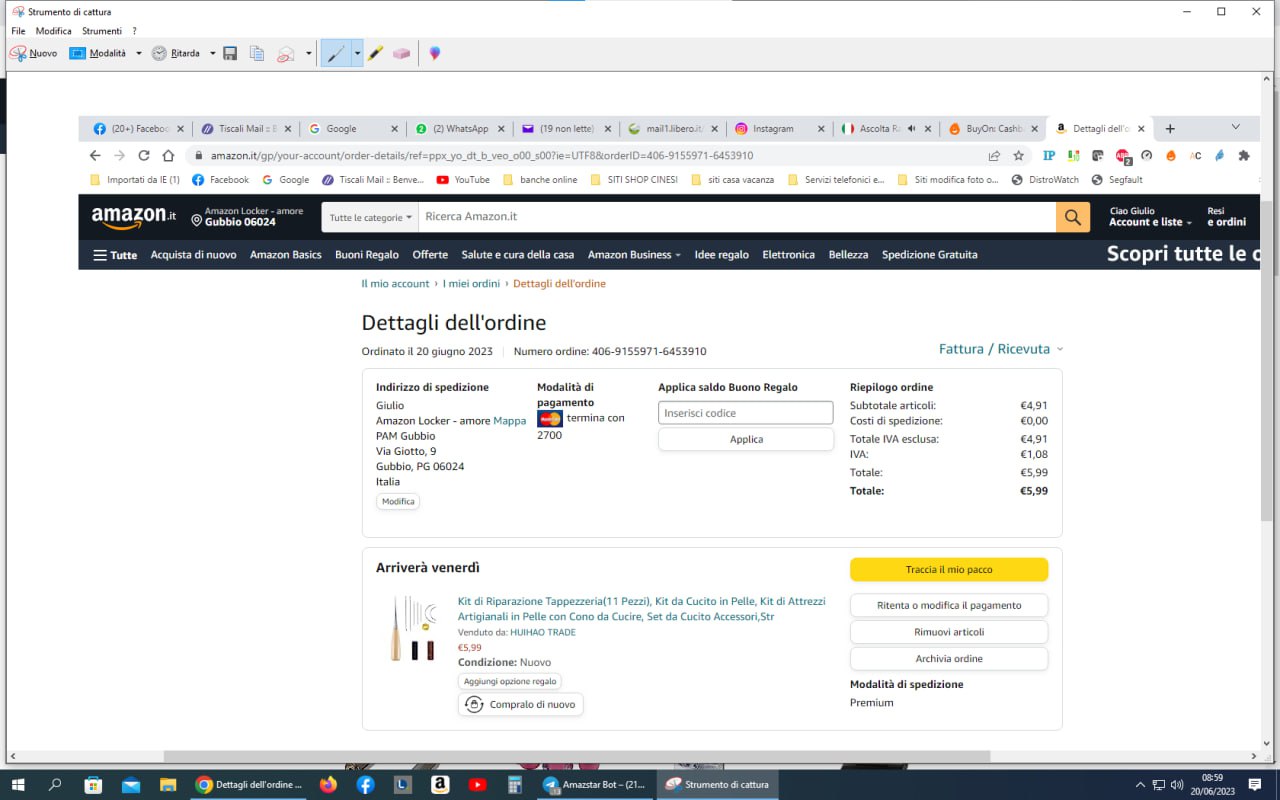Select the Pen tool
This screenshot has height=800, width=1280.
point(336,54)
